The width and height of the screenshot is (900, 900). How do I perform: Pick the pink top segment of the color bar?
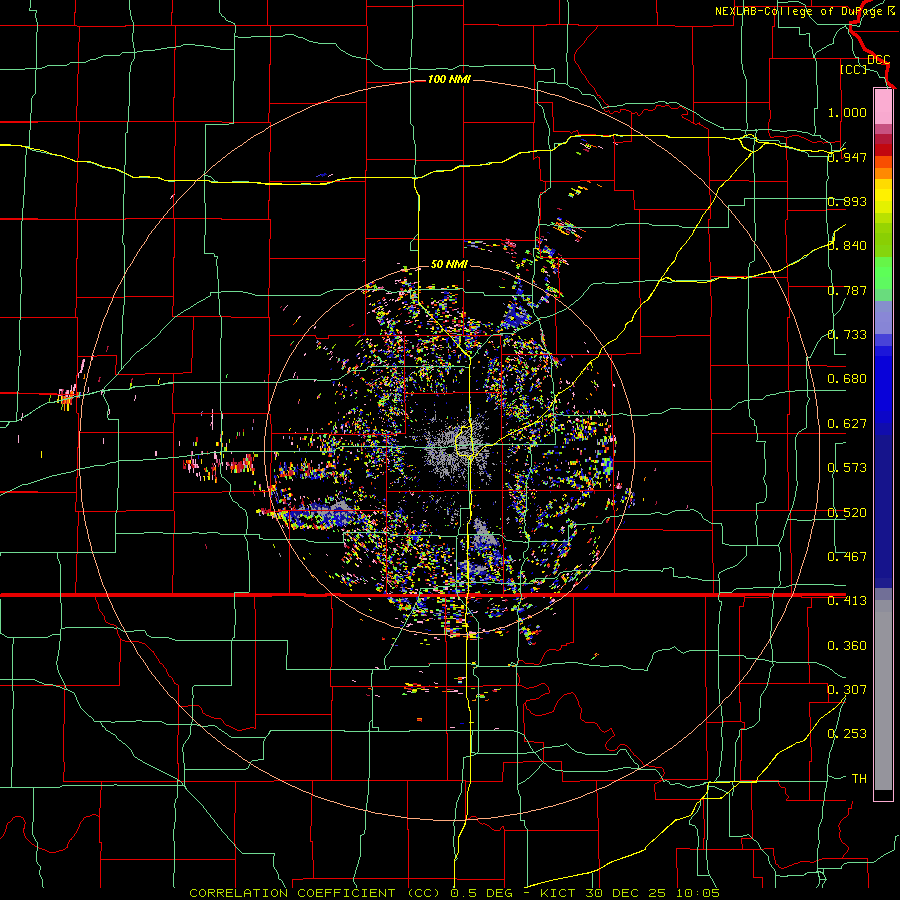pos(883,106)
